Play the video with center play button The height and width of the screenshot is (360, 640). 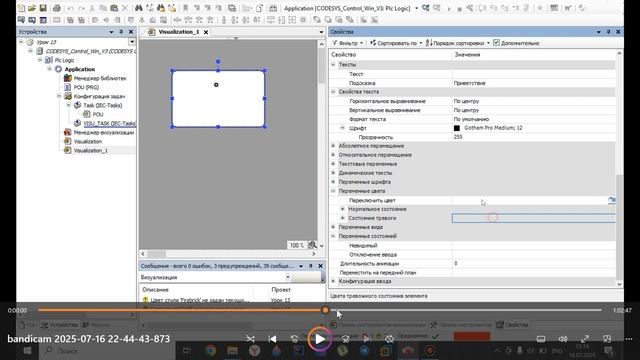click(320, 339)
